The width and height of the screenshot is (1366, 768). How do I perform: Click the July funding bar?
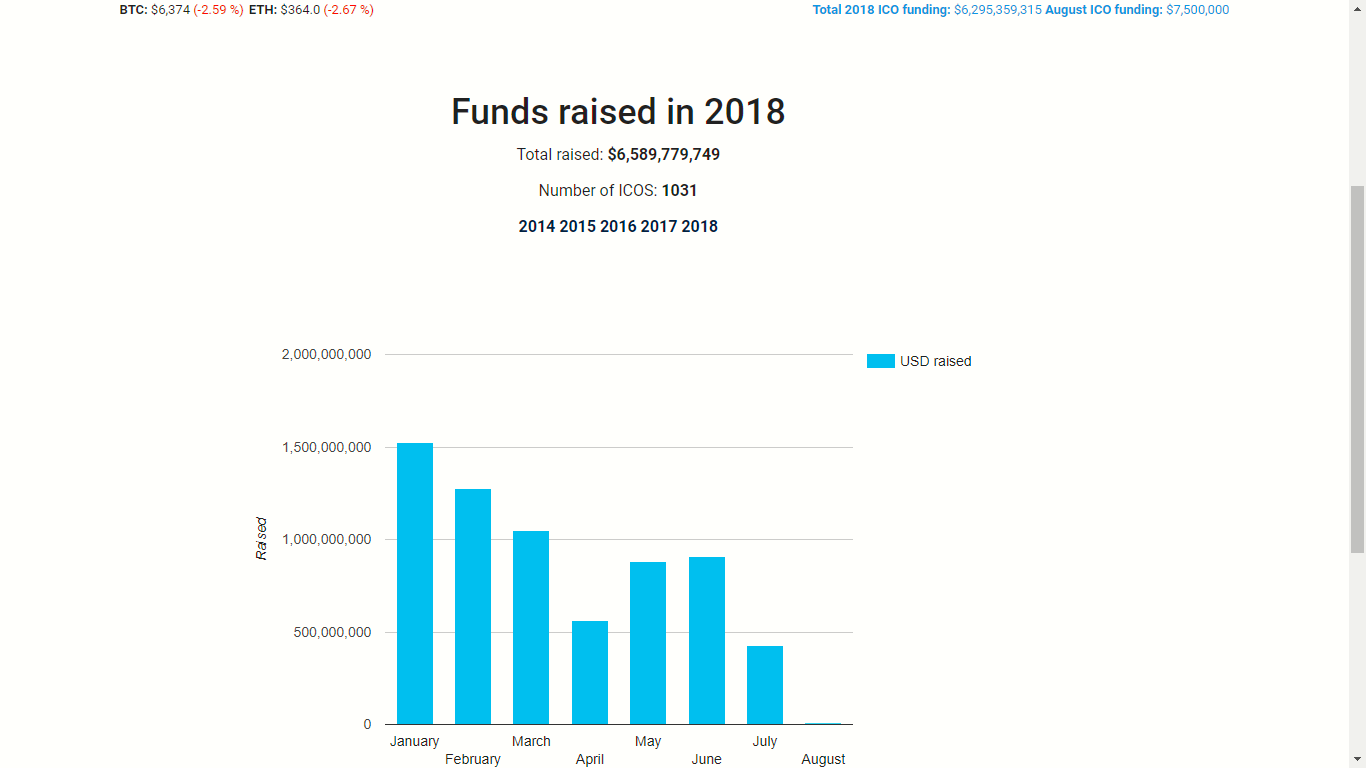pyautogui.click(x=765, y=685)
